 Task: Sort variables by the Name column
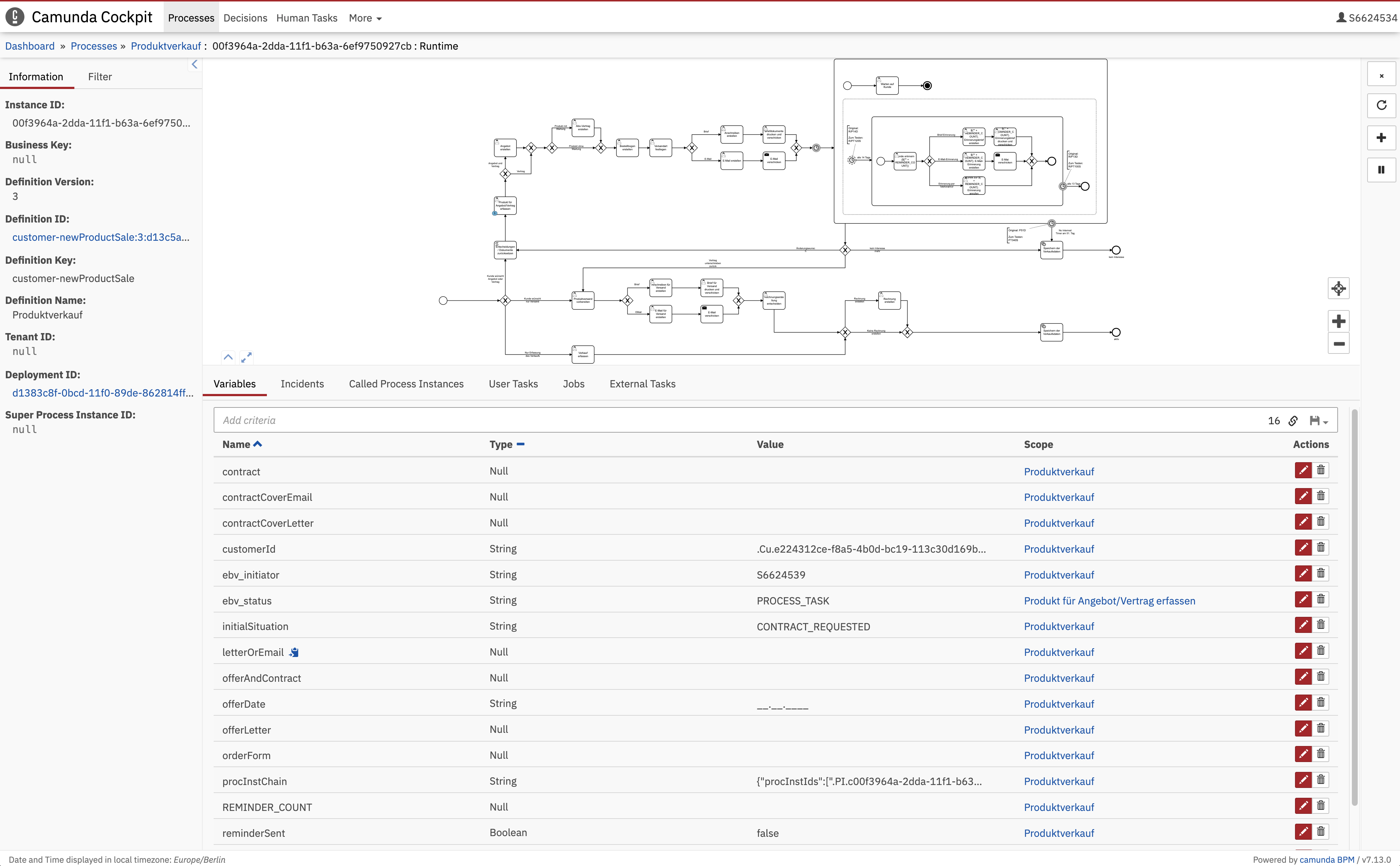[242, 444]
